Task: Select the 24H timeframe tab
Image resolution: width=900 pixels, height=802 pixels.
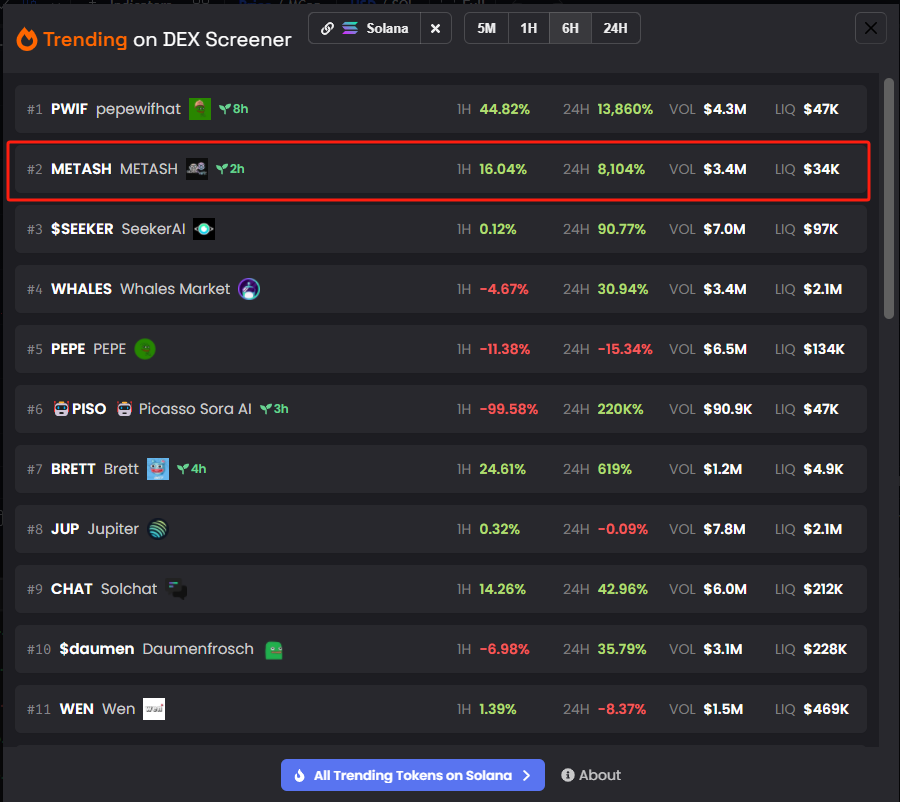Action: 615,28
